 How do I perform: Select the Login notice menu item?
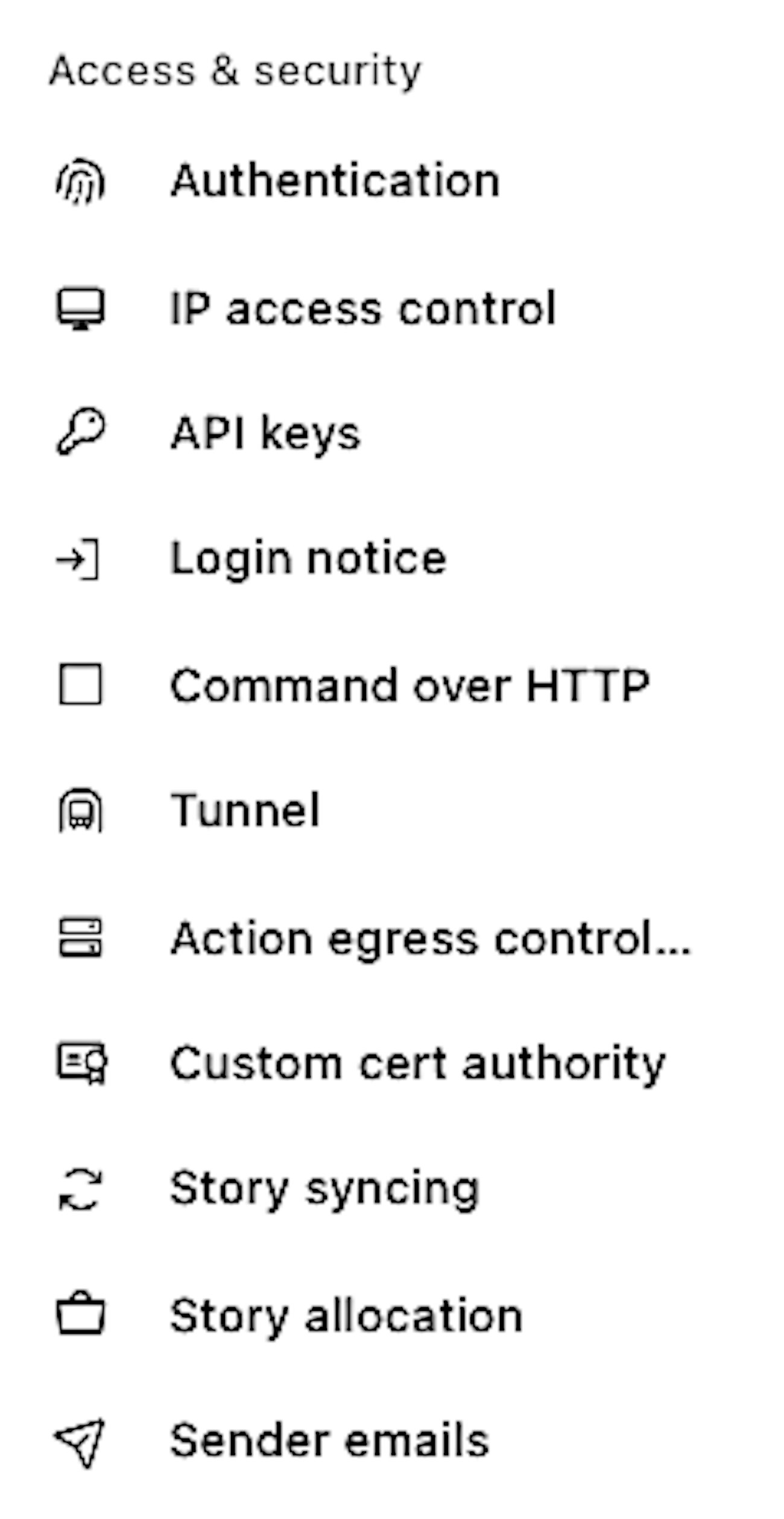[x=308, y=559]
